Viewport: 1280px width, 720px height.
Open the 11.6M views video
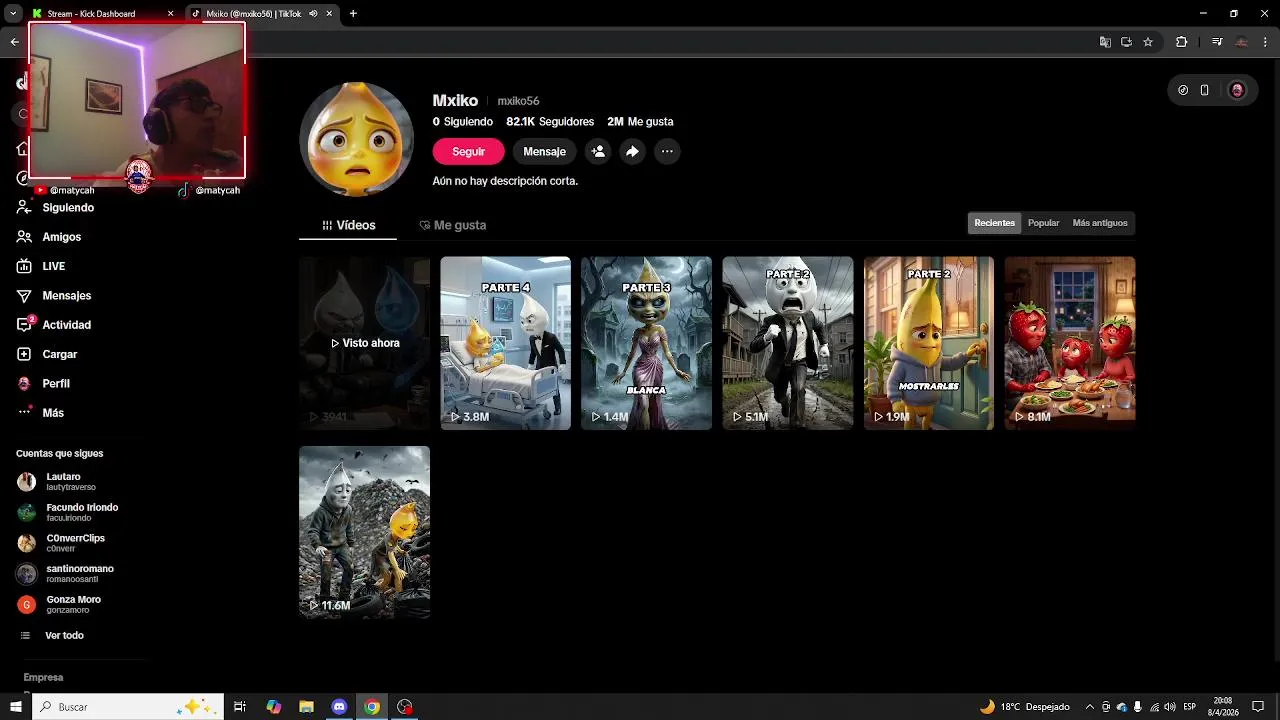click(364, 532)
